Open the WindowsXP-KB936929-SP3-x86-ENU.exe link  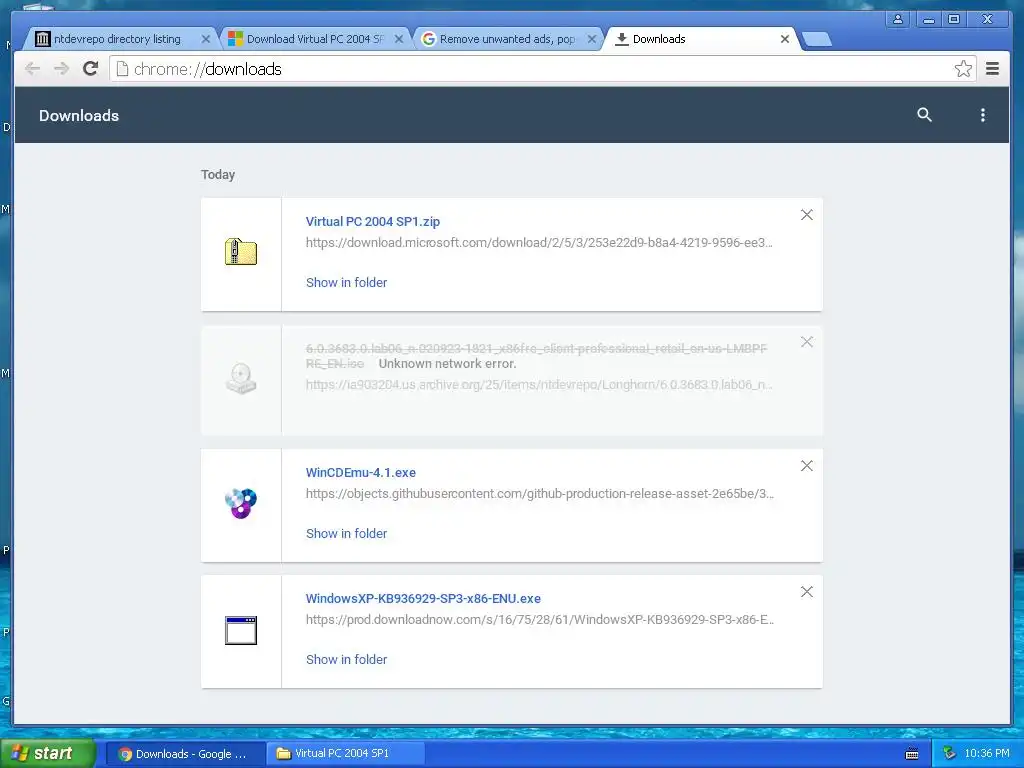point(423,598)
